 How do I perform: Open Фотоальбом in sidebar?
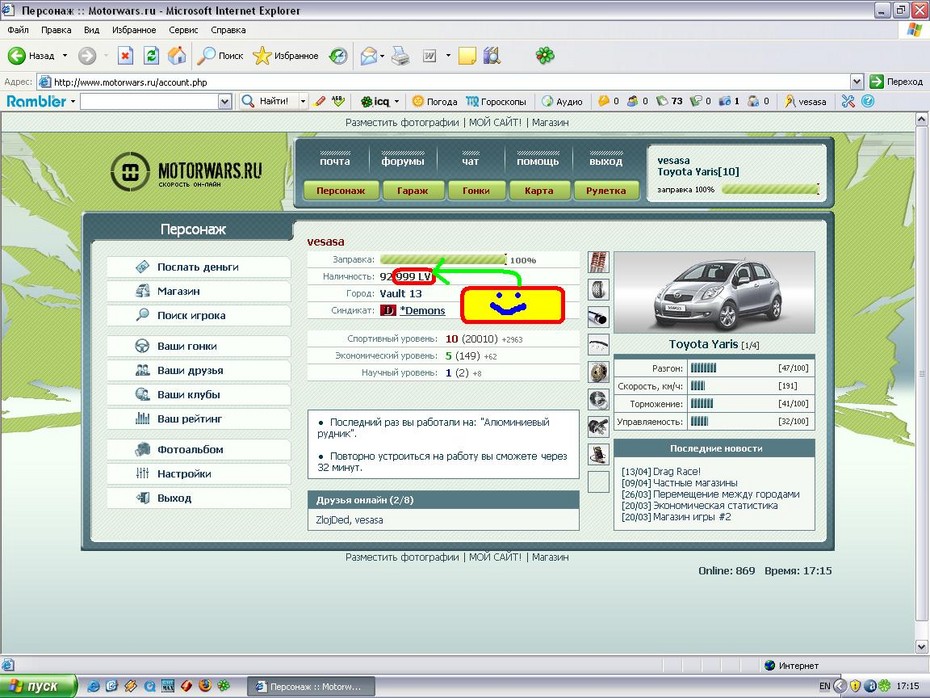(198, 450)
